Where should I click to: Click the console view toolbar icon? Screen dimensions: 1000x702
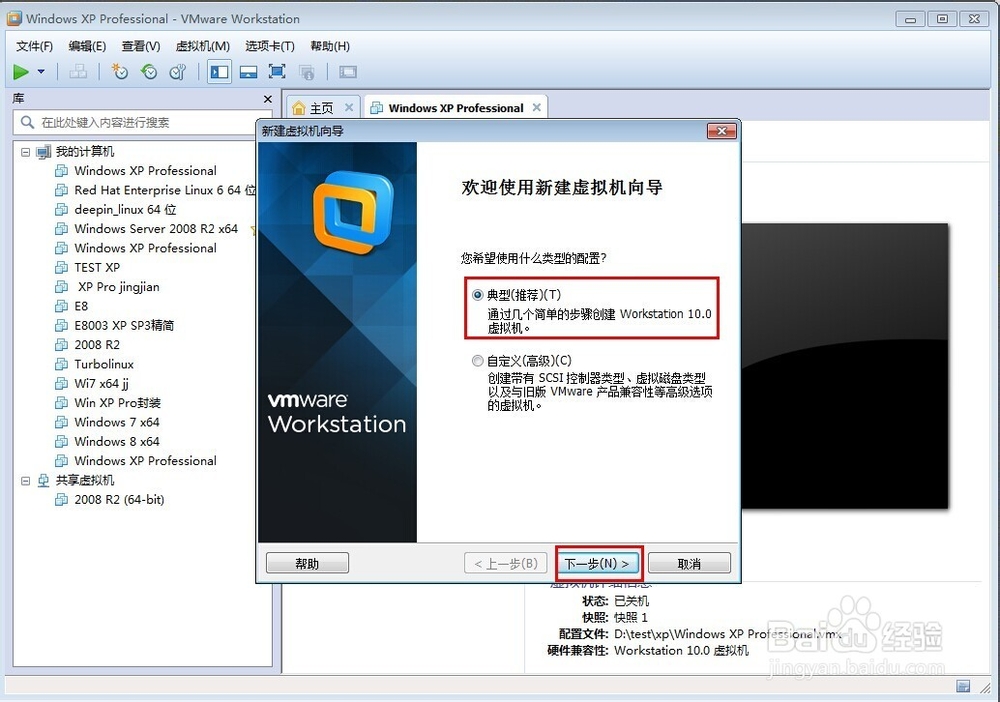click(348, 72)
